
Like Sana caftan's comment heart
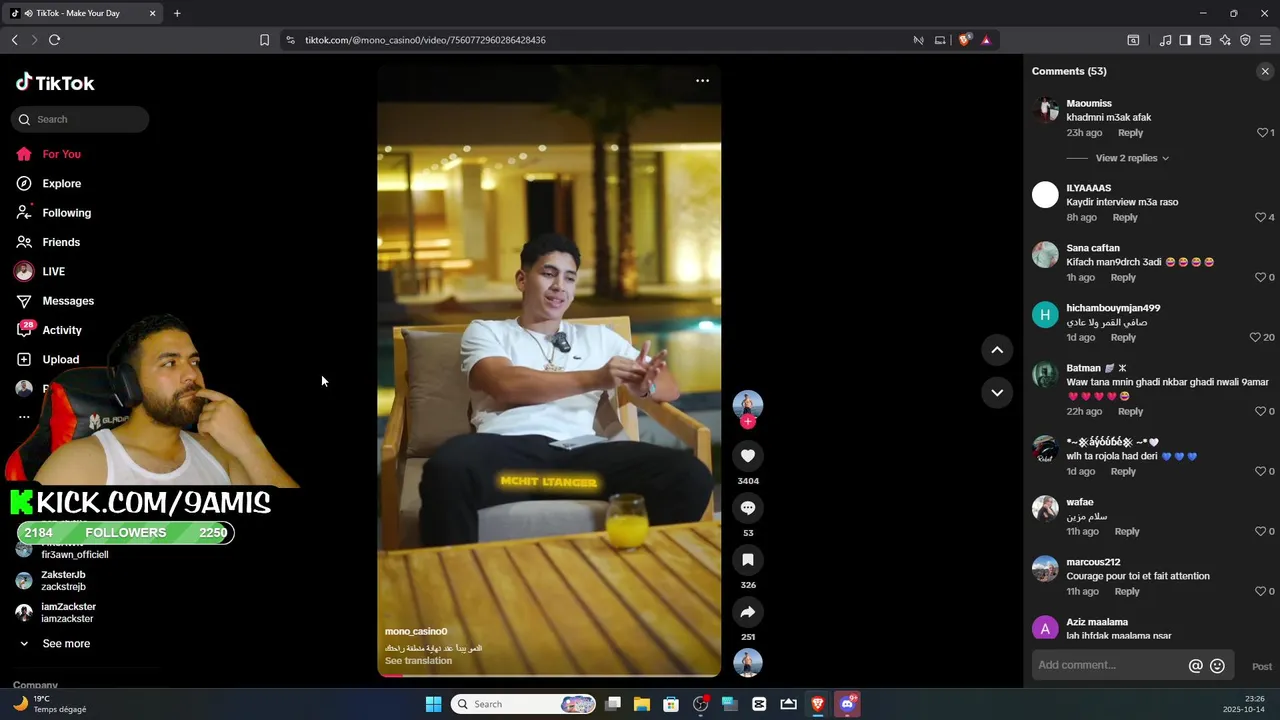[1260, 278]
